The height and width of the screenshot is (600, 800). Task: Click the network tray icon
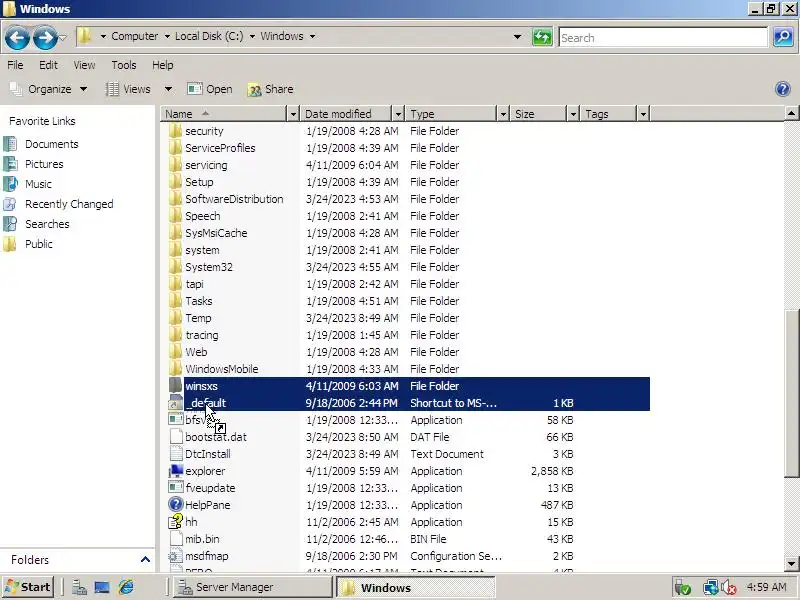(x=710, y=587)
